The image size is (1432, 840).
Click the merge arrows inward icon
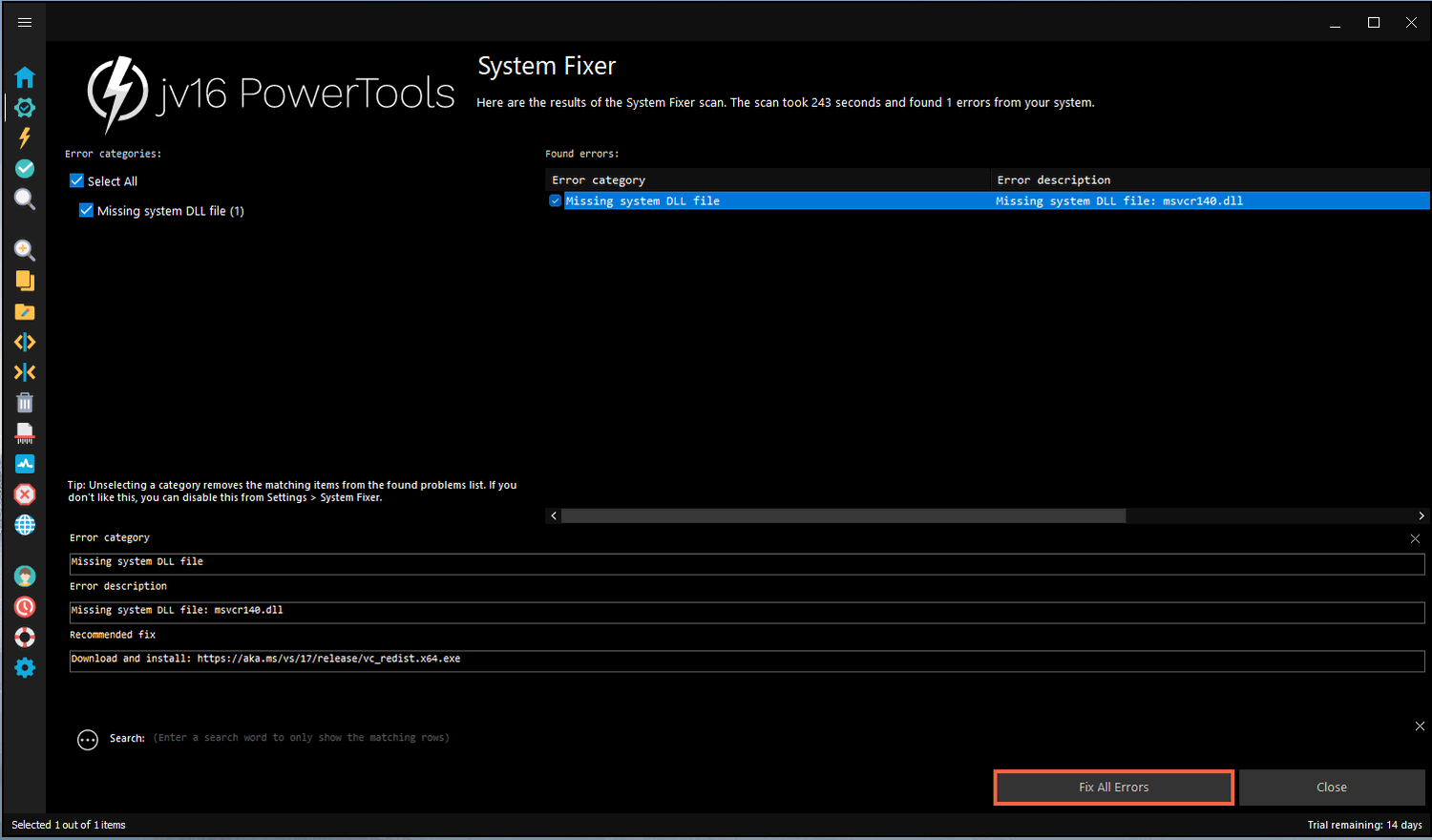point(25,372)
